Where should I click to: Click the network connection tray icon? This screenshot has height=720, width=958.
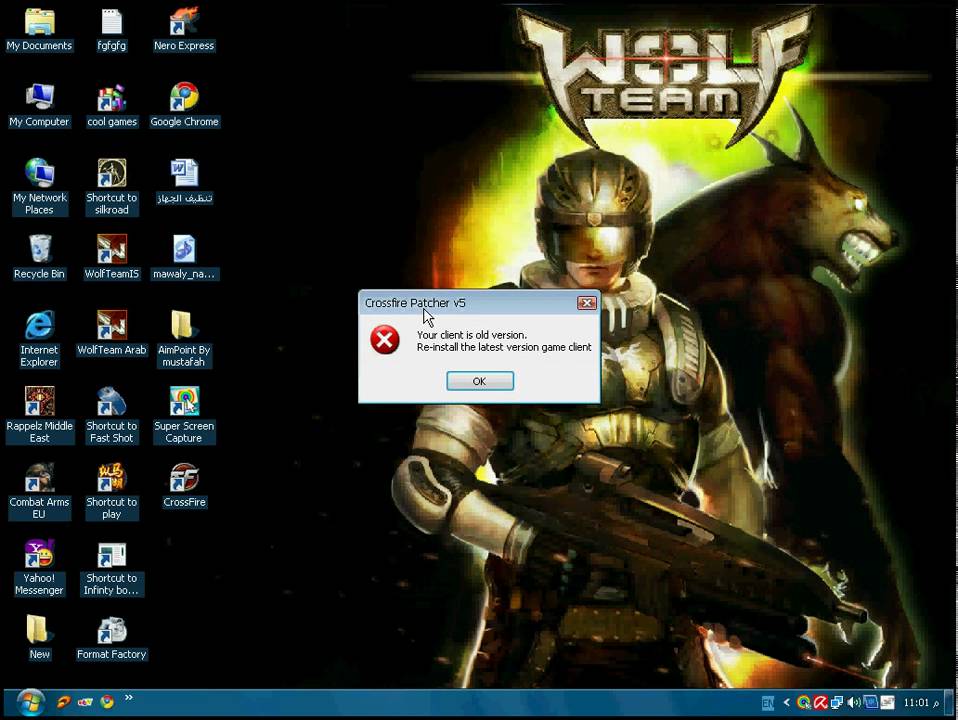click(836, 703)
